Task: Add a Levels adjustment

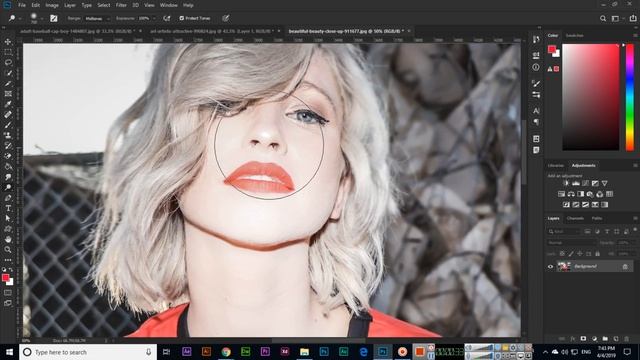Action: point(576,183)
